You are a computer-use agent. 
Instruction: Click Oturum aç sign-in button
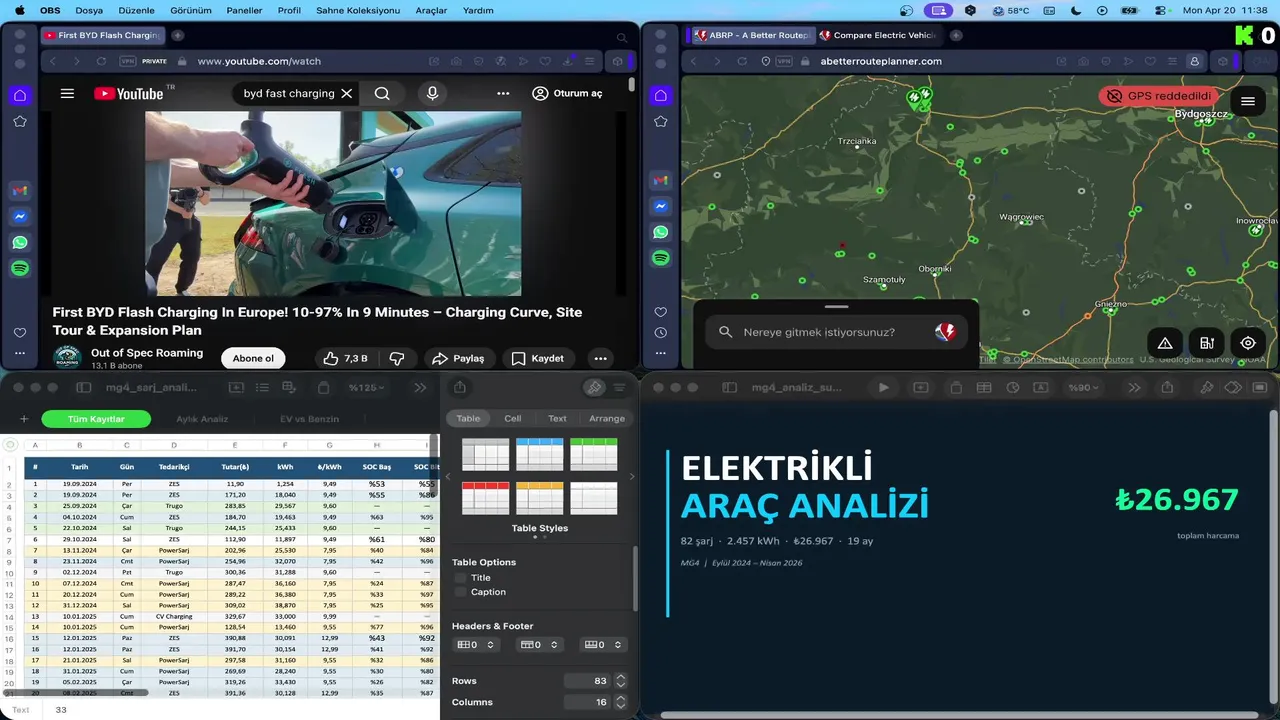[x=567, y=93]
